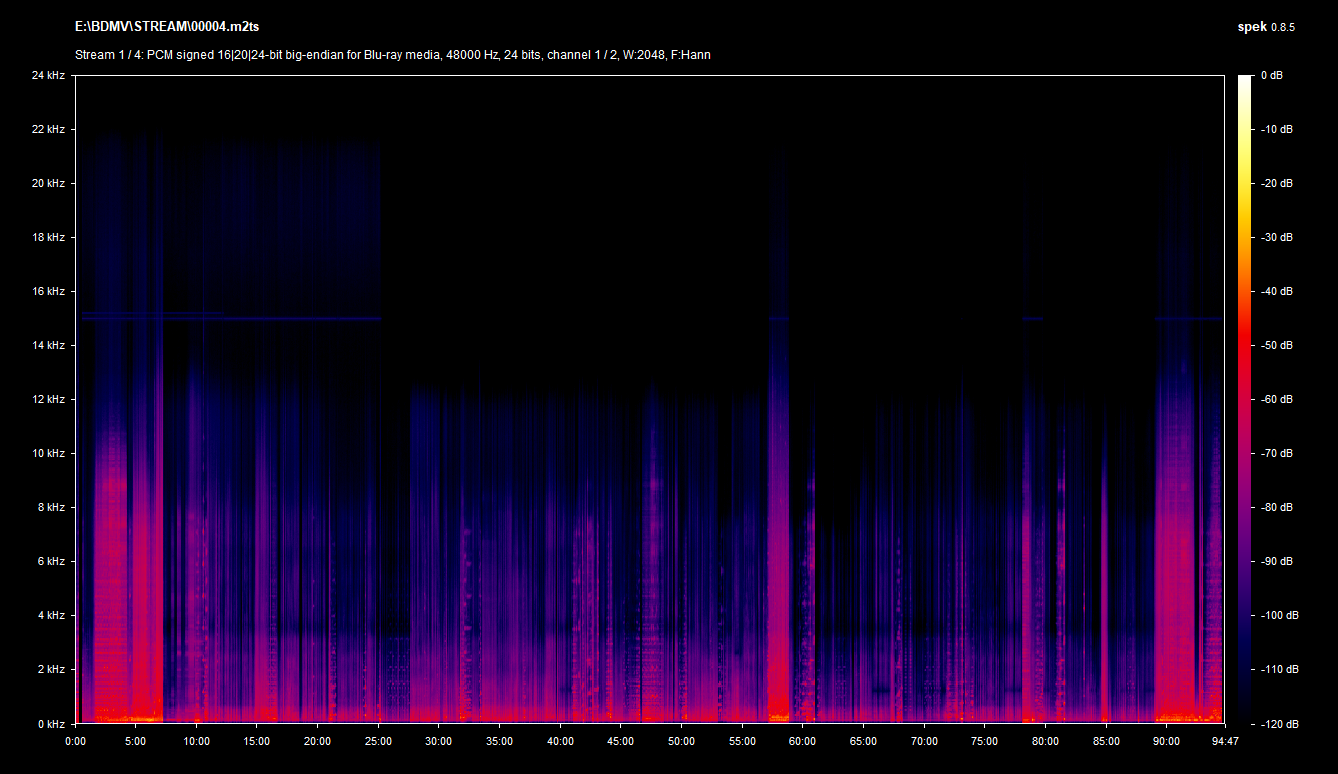Click the 75:00 time axis marker
This screenshot has width=1338, height=774.
pos(984,741)
